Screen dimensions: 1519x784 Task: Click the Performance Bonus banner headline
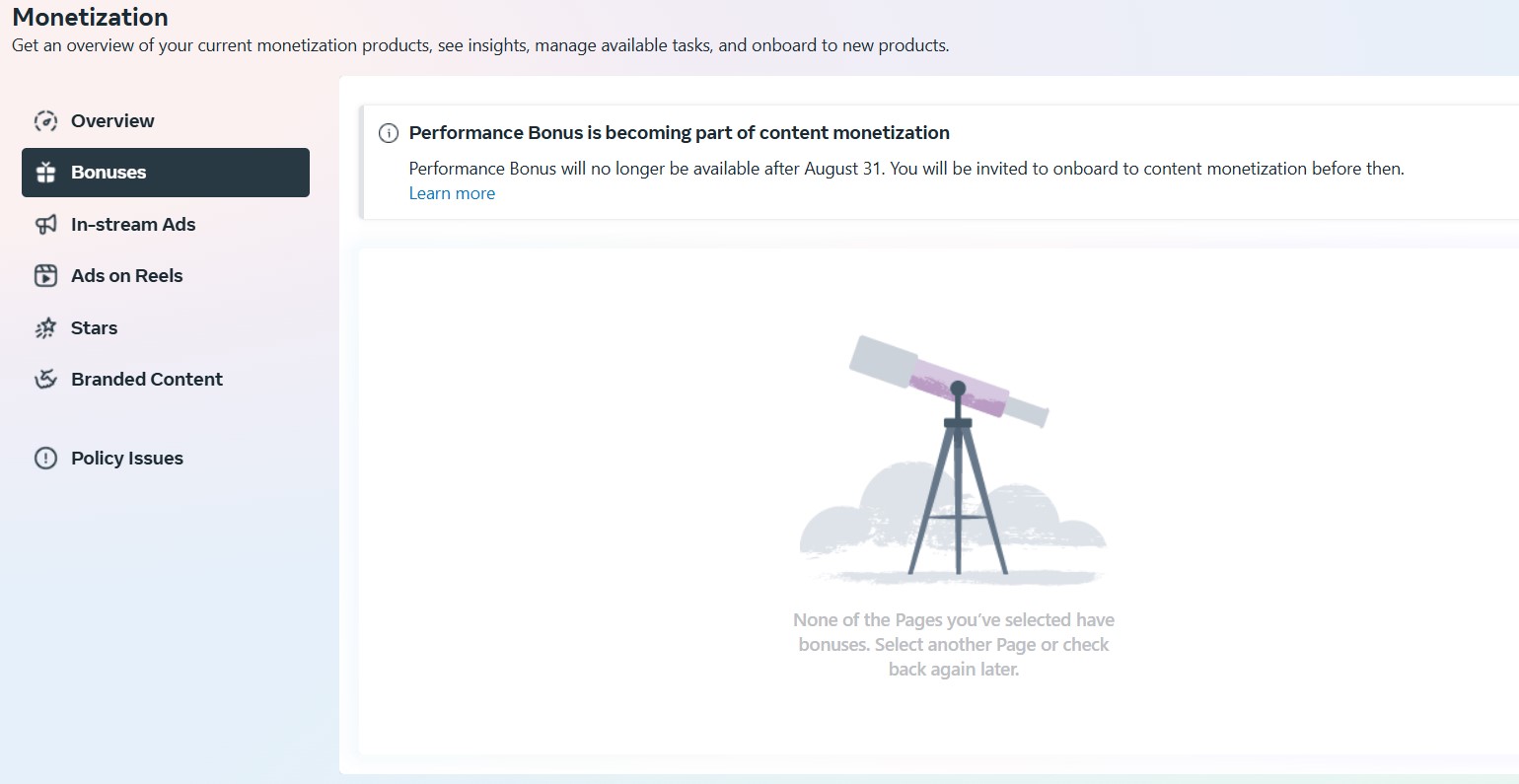(x=680, y=133)
